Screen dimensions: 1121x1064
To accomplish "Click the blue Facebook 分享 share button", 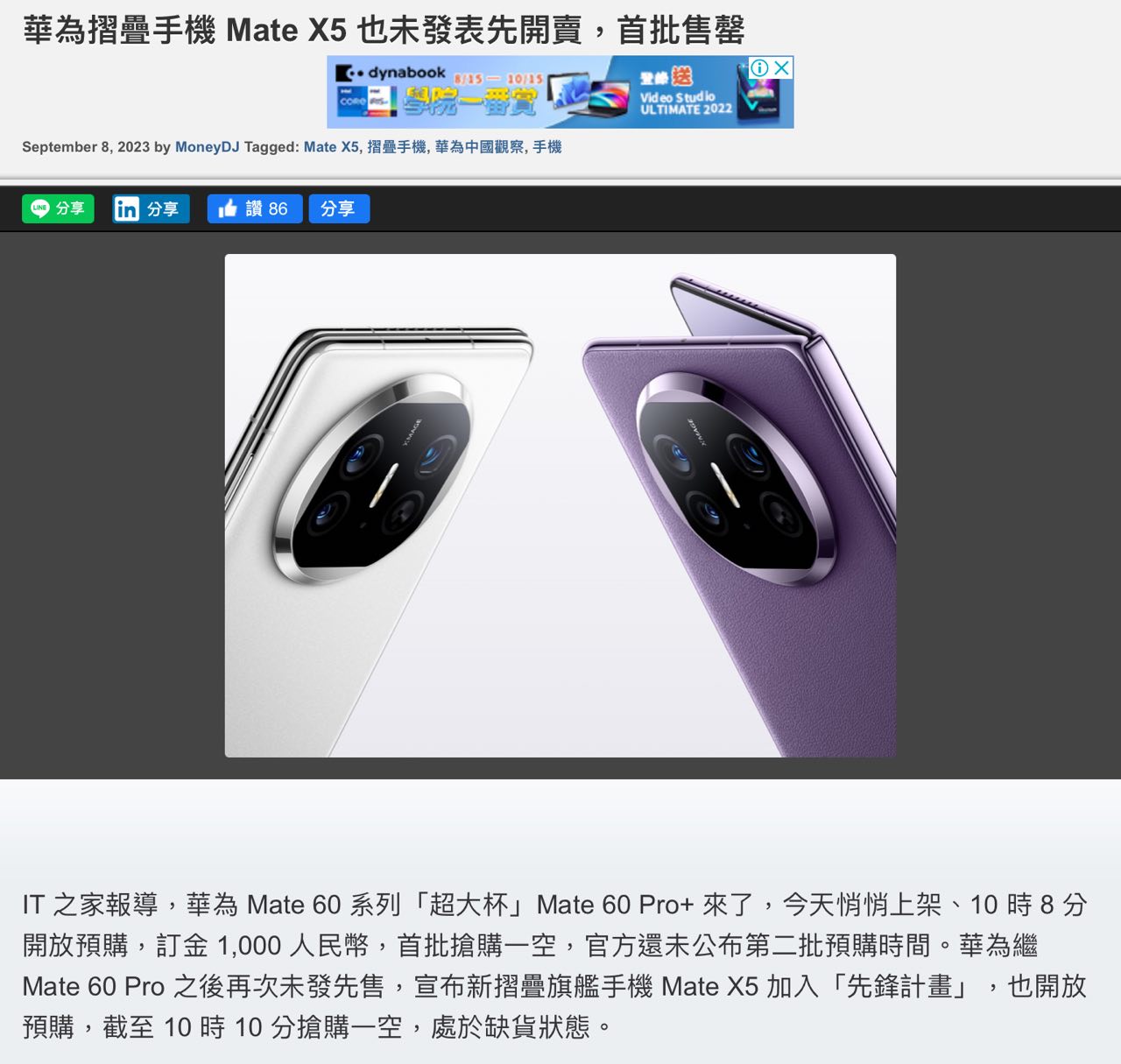I will click(339, 208).
